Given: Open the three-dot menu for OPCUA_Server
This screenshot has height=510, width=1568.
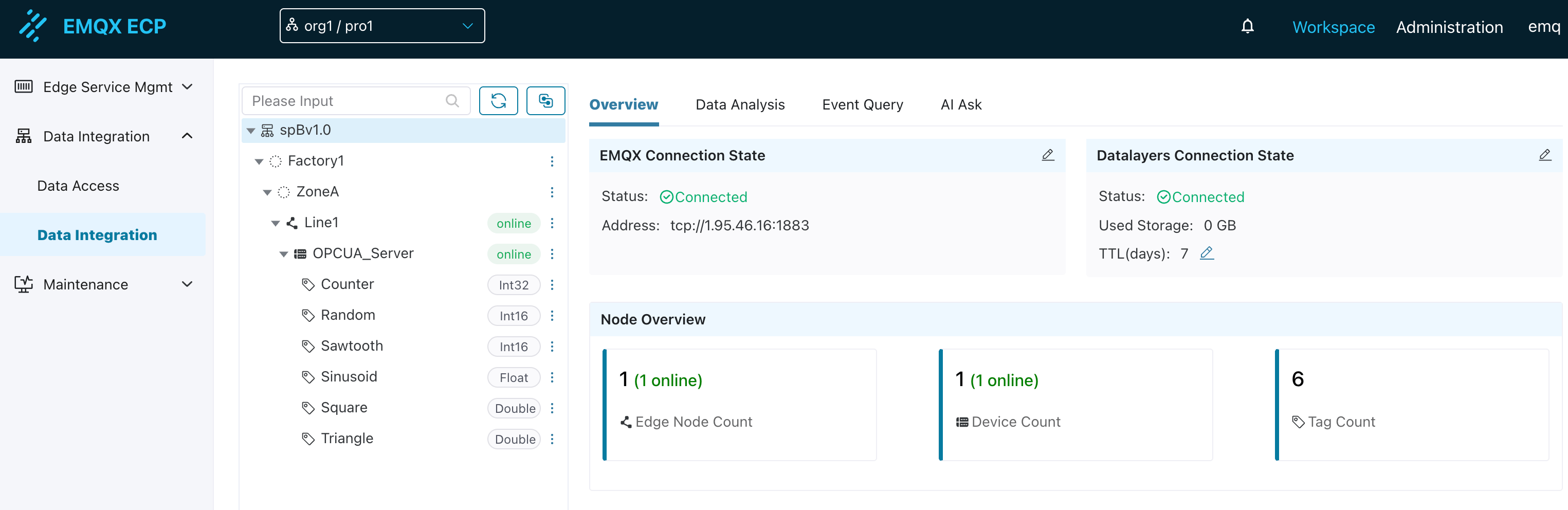Looking at the screenshot, I should (x=552, y=254).
